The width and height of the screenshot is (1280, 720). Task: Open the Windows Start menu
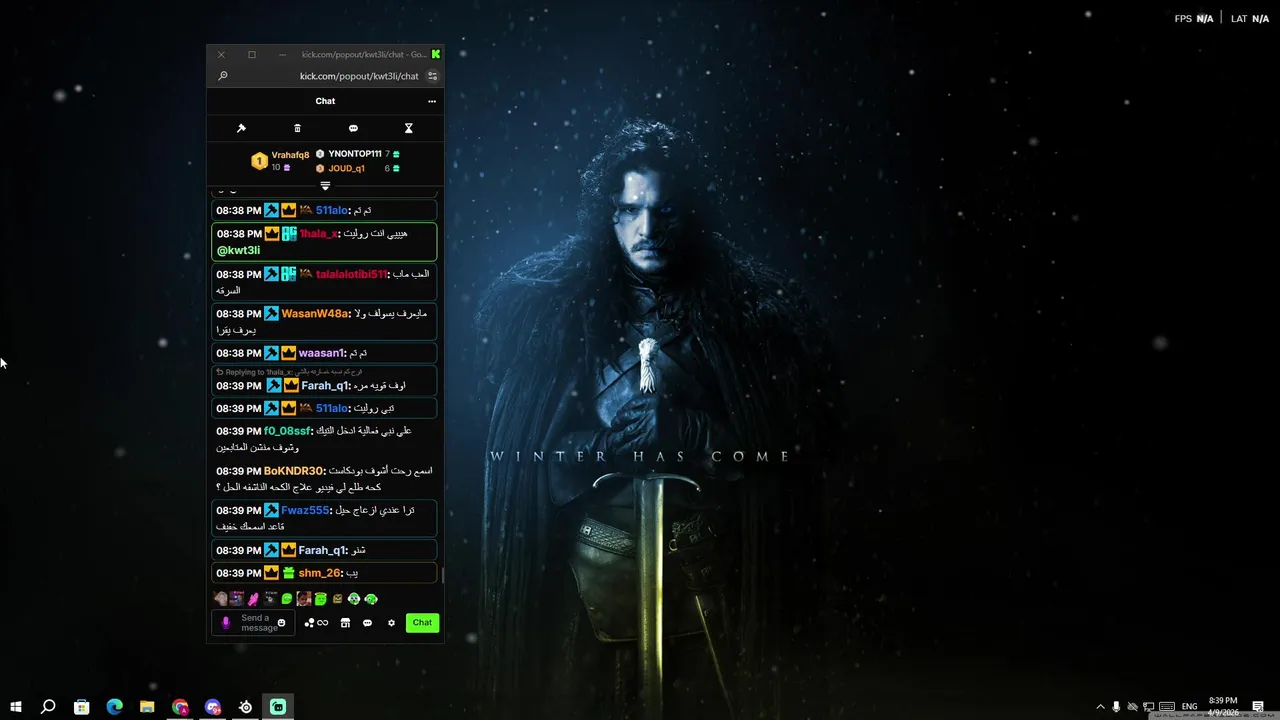pos(16,707)
